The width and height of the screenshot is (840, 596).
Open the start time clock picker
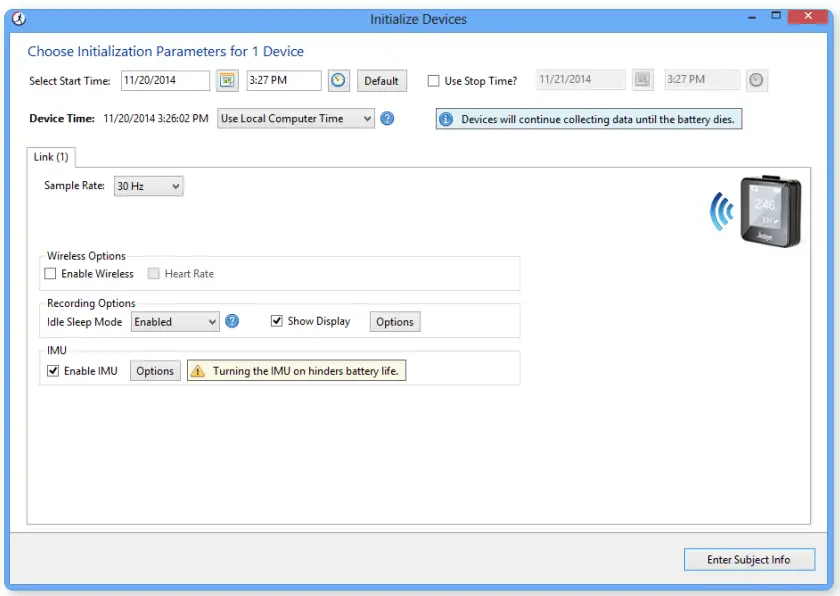(x=339, y=81)
